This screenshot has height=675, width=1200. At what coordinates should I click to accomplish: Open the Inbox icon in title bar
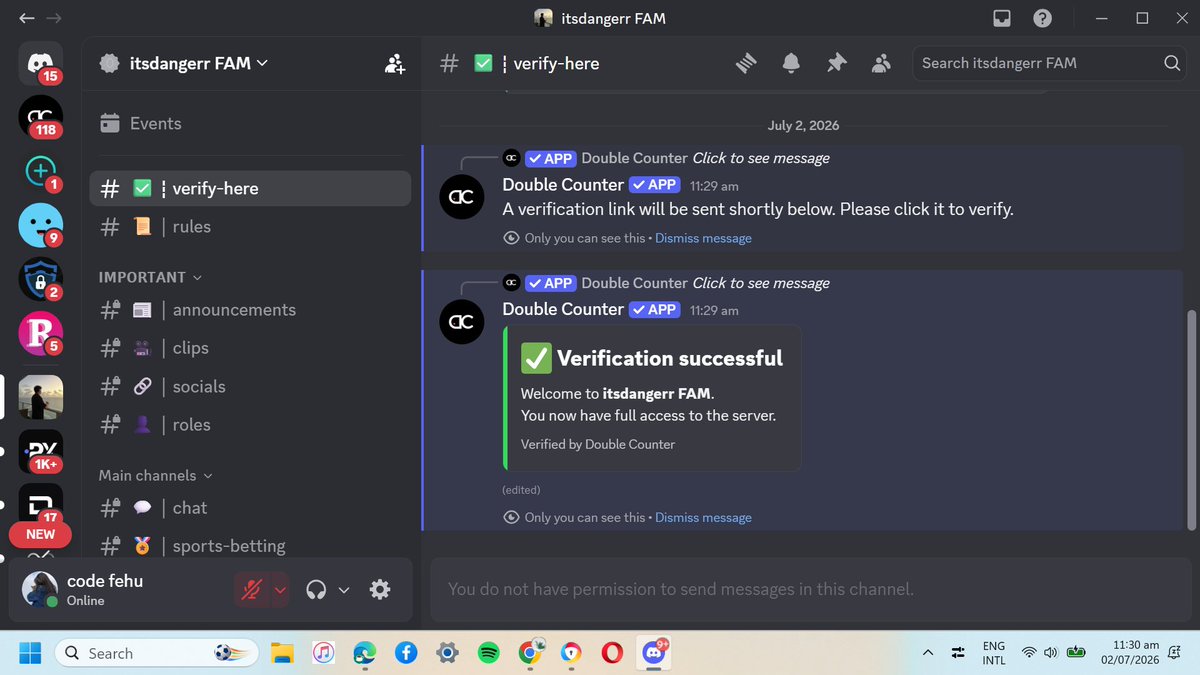1002,18
